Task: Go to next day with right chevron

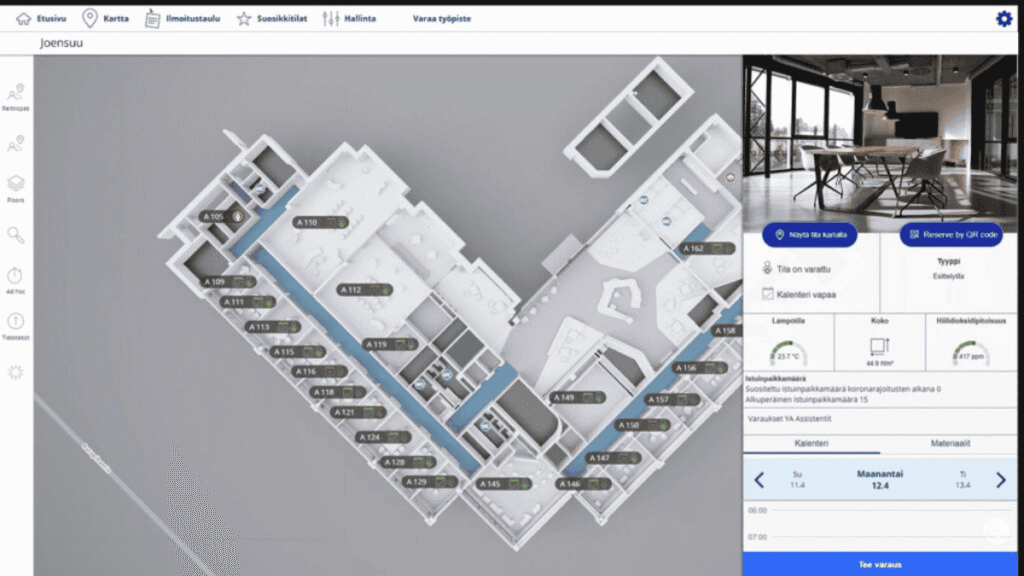Action: [x=1000, y=480]
